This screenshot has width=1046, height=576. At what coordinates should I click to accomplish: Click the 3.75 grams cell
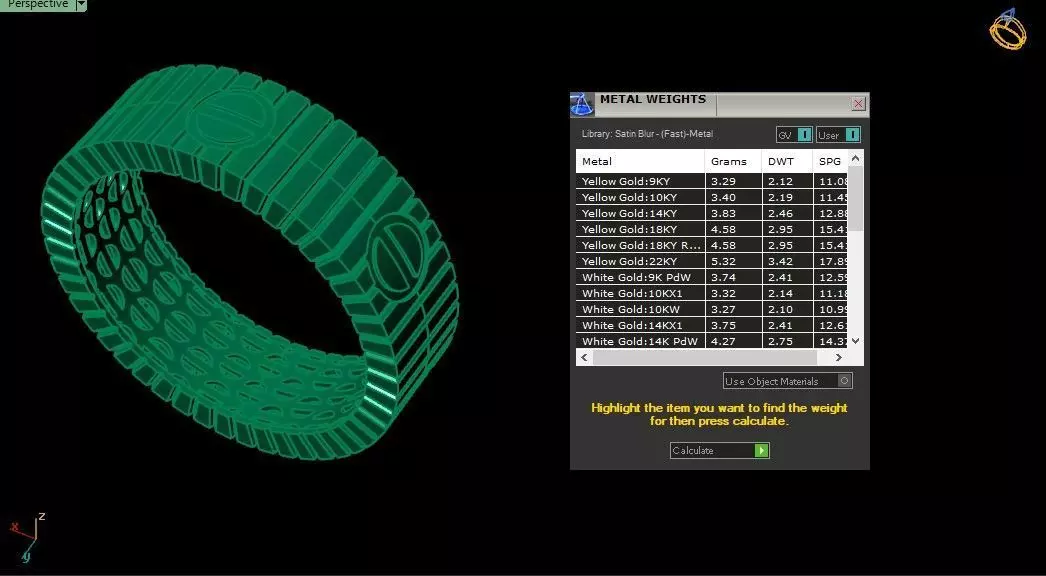pos(733,325)
